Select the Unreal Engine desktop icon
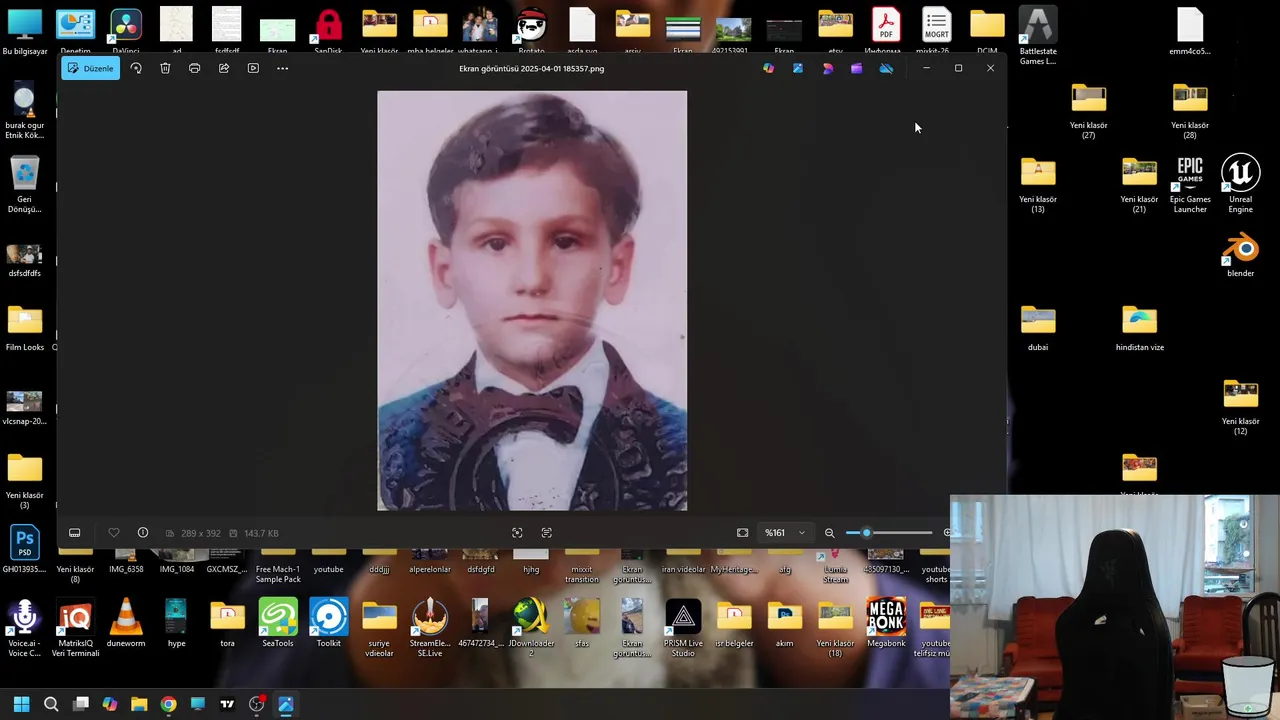1280x720 pixels. [1240, 183]
